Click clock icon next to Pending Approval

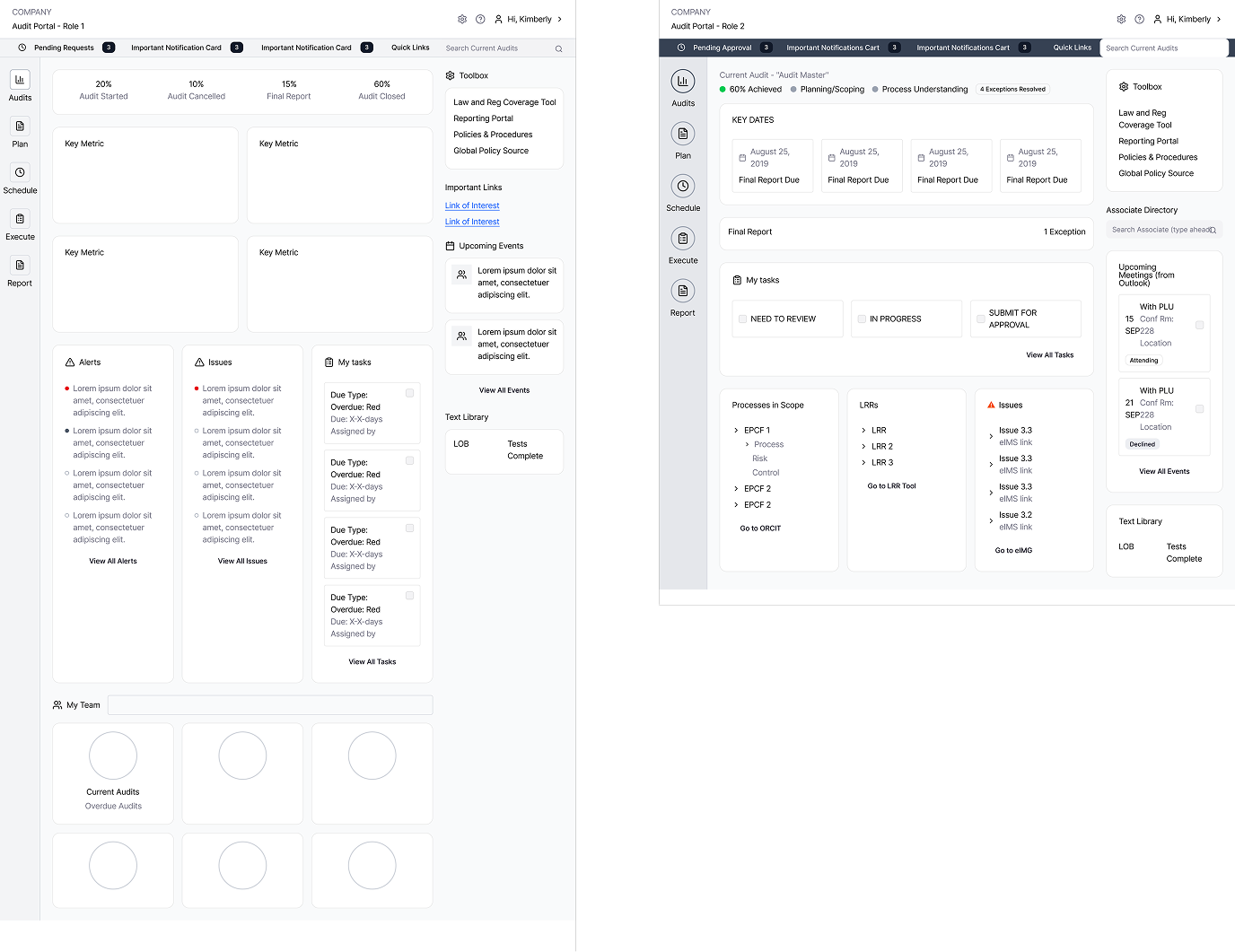click(681, 48)
